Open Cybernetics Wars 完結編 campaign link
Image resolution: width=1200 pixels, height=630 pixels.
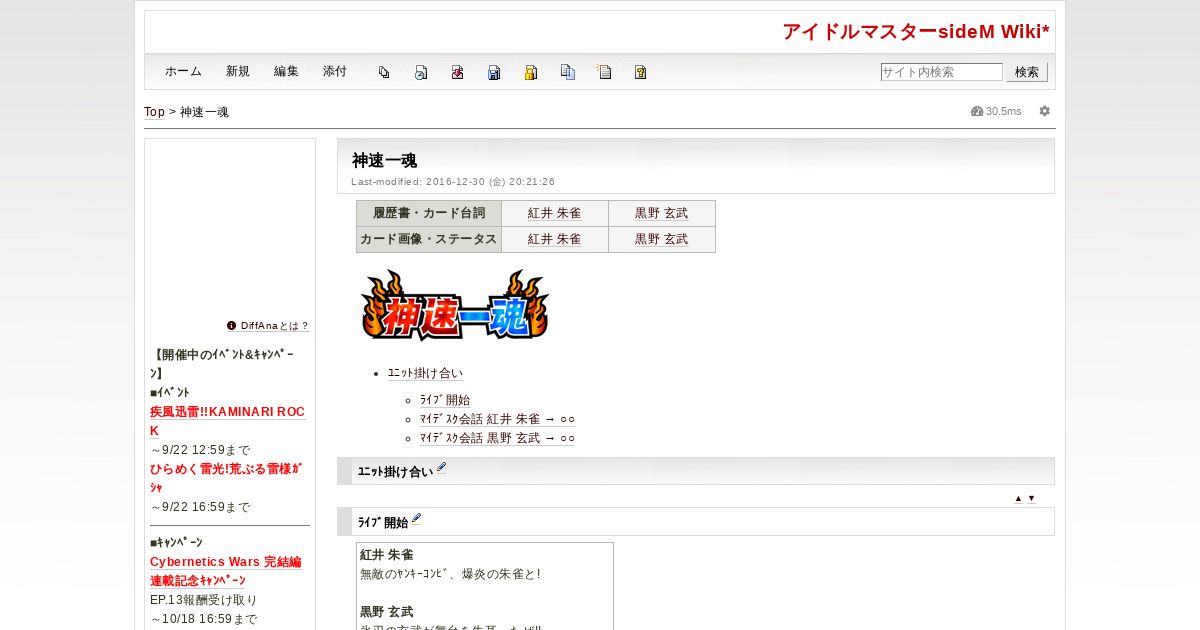225,571
